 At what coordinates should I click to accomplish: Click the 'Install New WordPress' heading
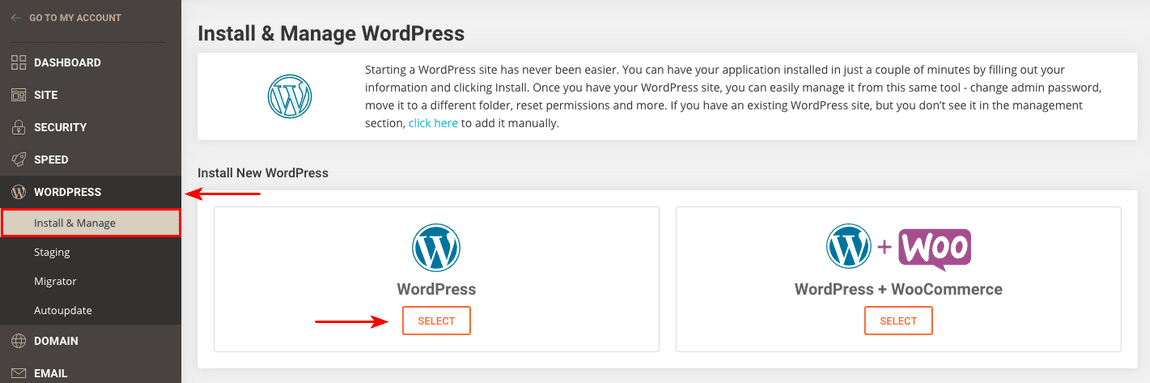pos(263,173)
